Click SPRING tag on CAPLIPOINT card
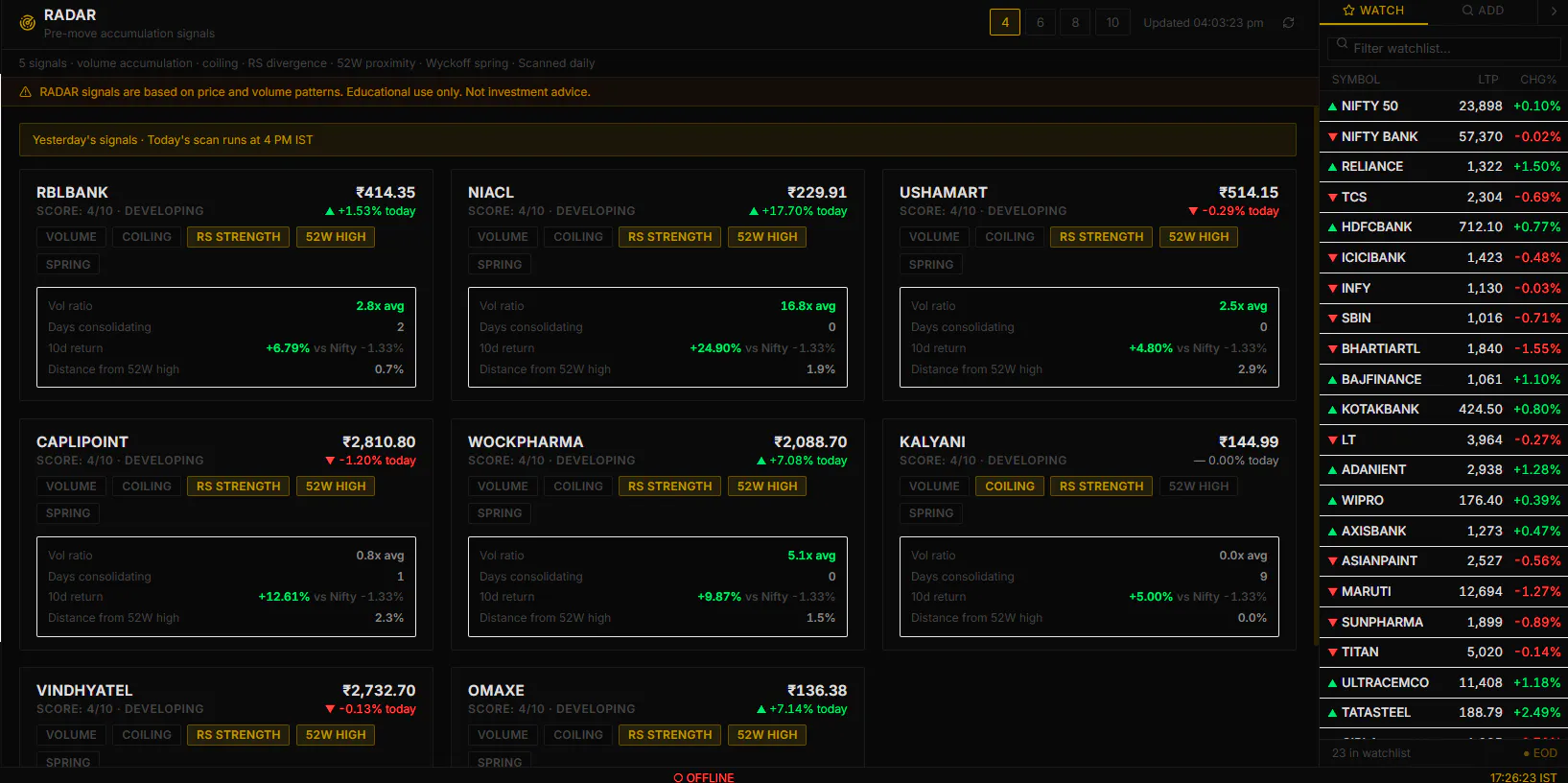This screenshot has width=1568, height=783. [x=68, y=513]
